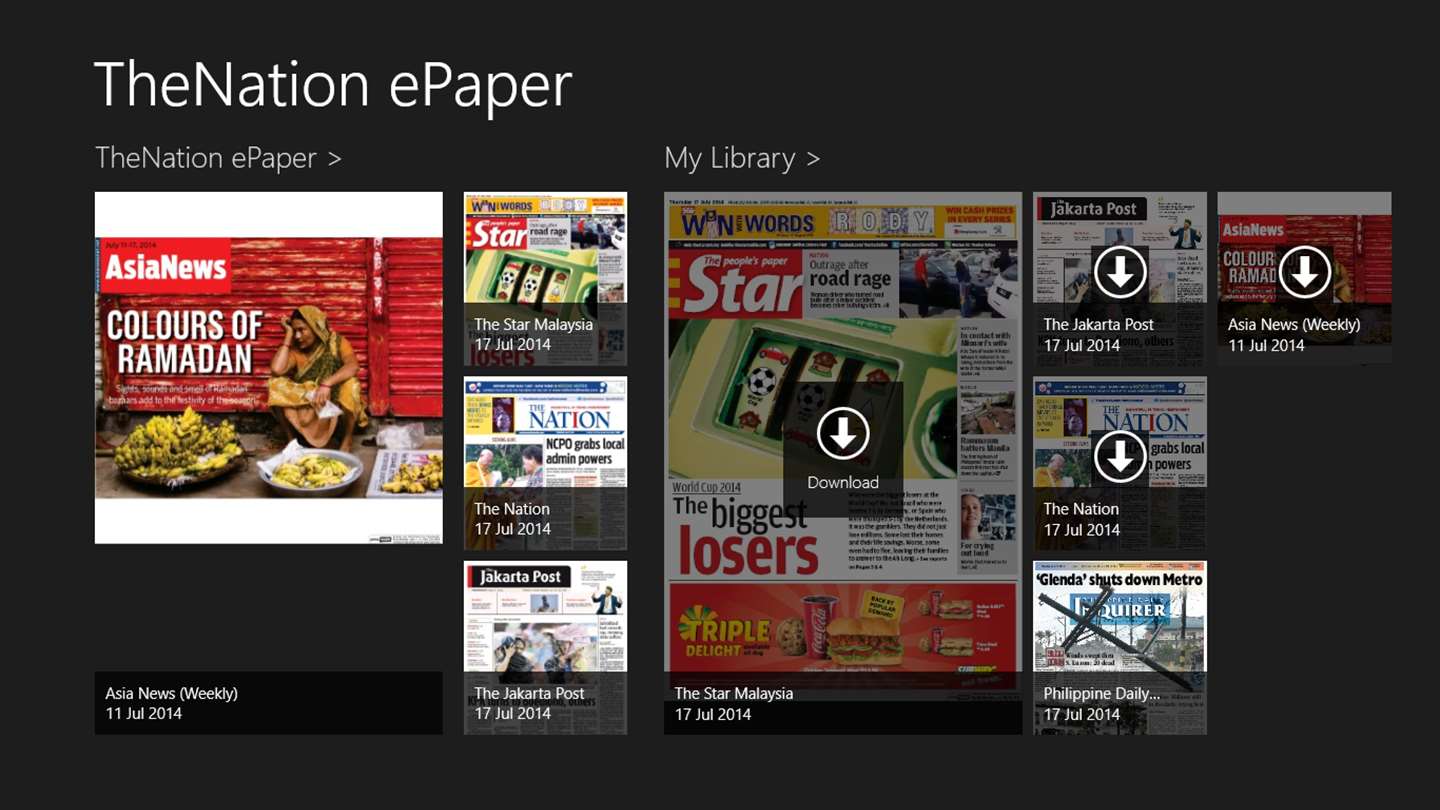This screenshot has width=1440, height=810.
Task: Click the TheNation ePaper page title
Action: point(333,84)
